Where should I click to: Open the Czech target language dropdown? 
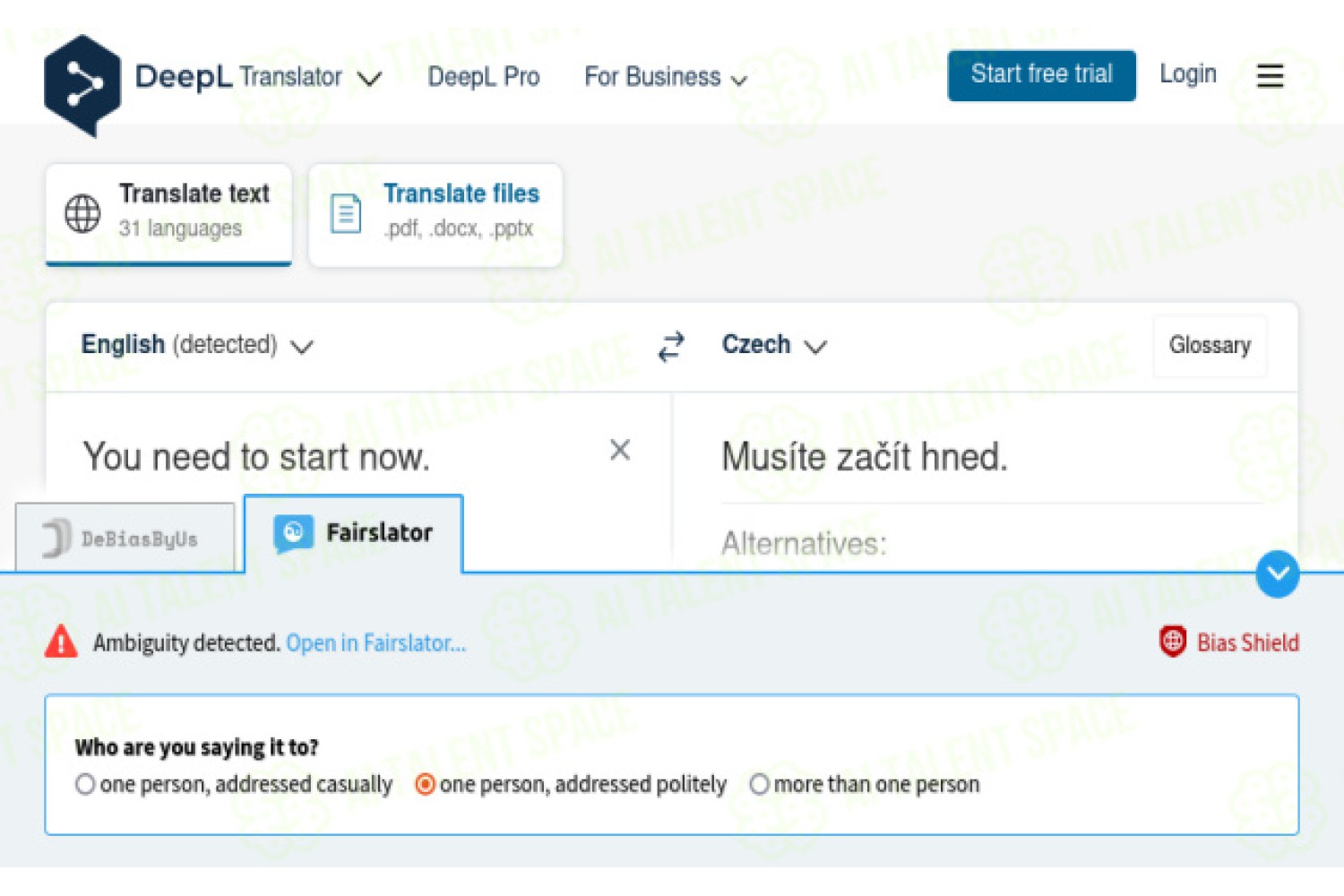tap(774, 345)
